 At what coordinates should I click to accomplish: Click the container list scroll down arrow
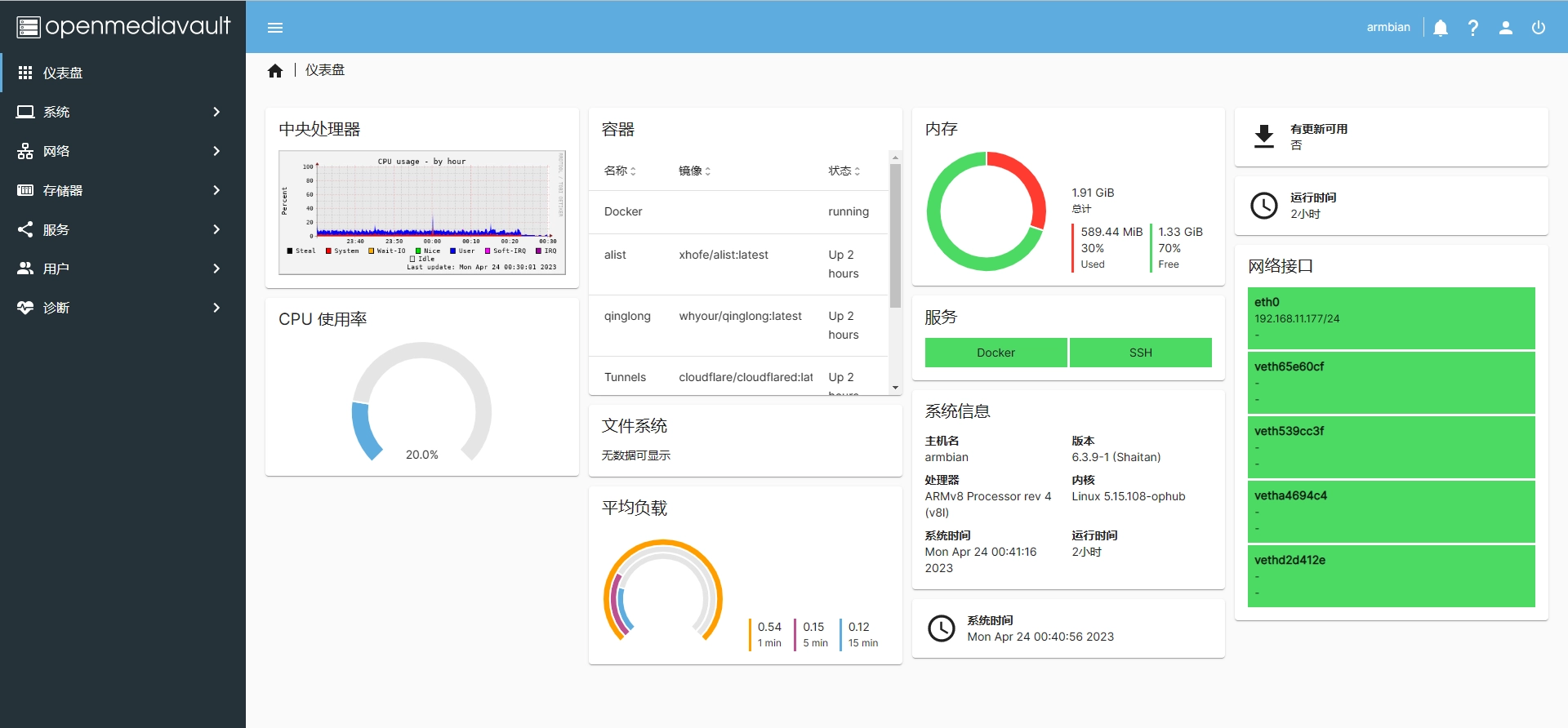pos(895,388)
